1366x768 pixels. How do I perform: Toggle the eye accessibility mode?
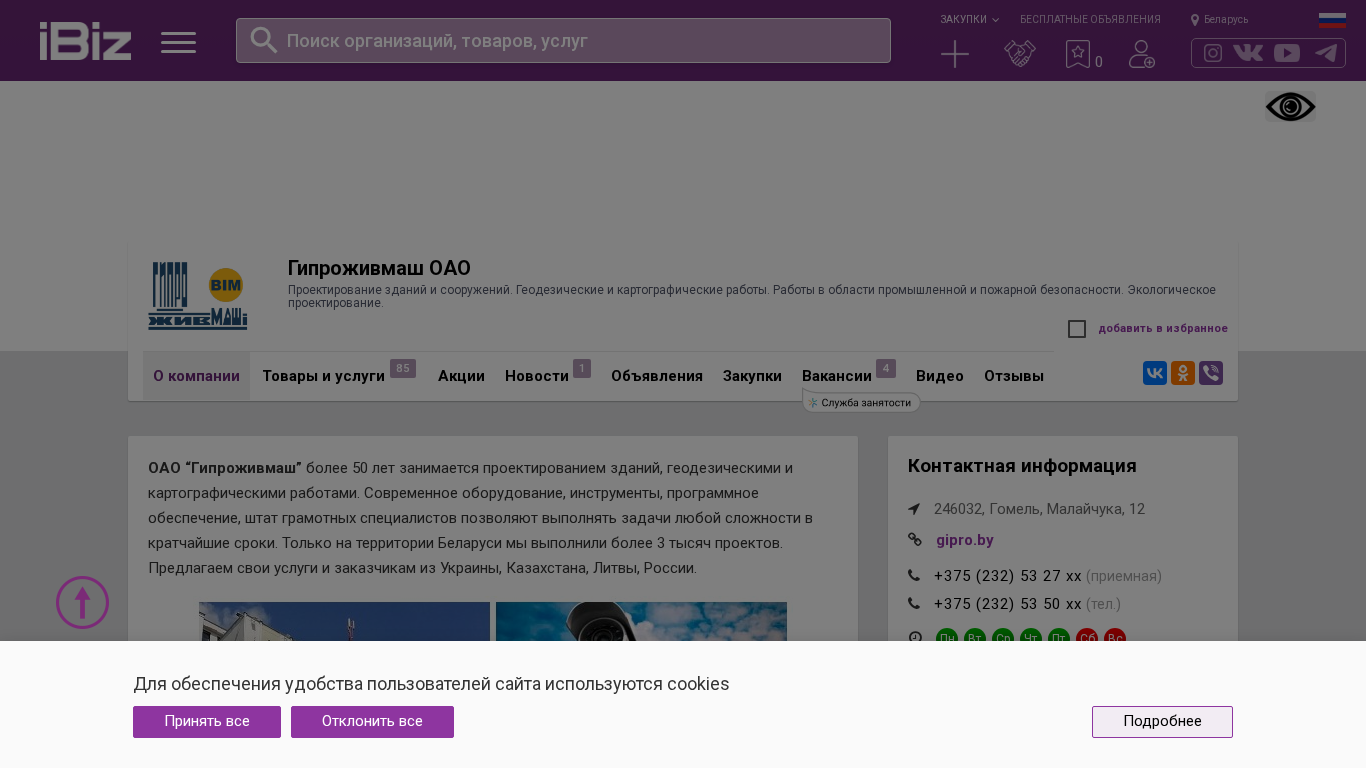click(1290, 107)
